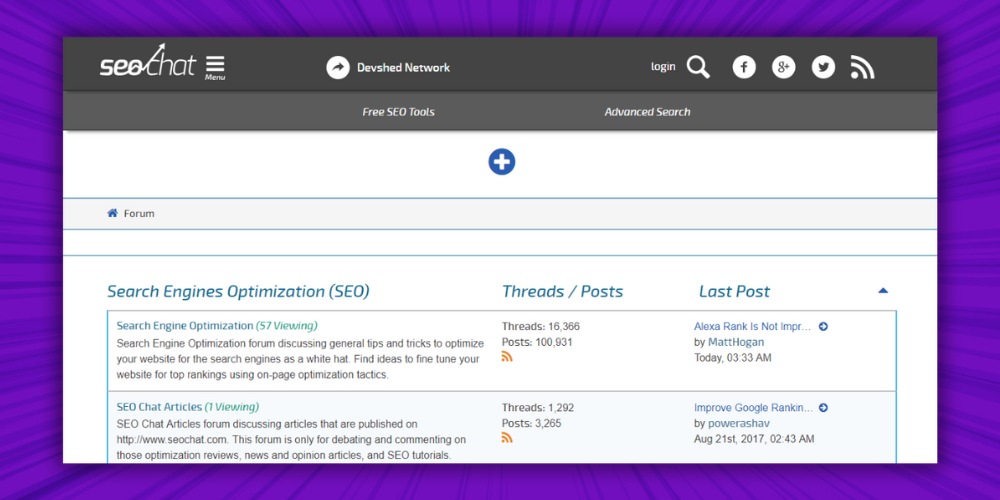Screen dimensions: 1000x500
Task: Open the hamburger Menu icon
Action: [215, 66]
